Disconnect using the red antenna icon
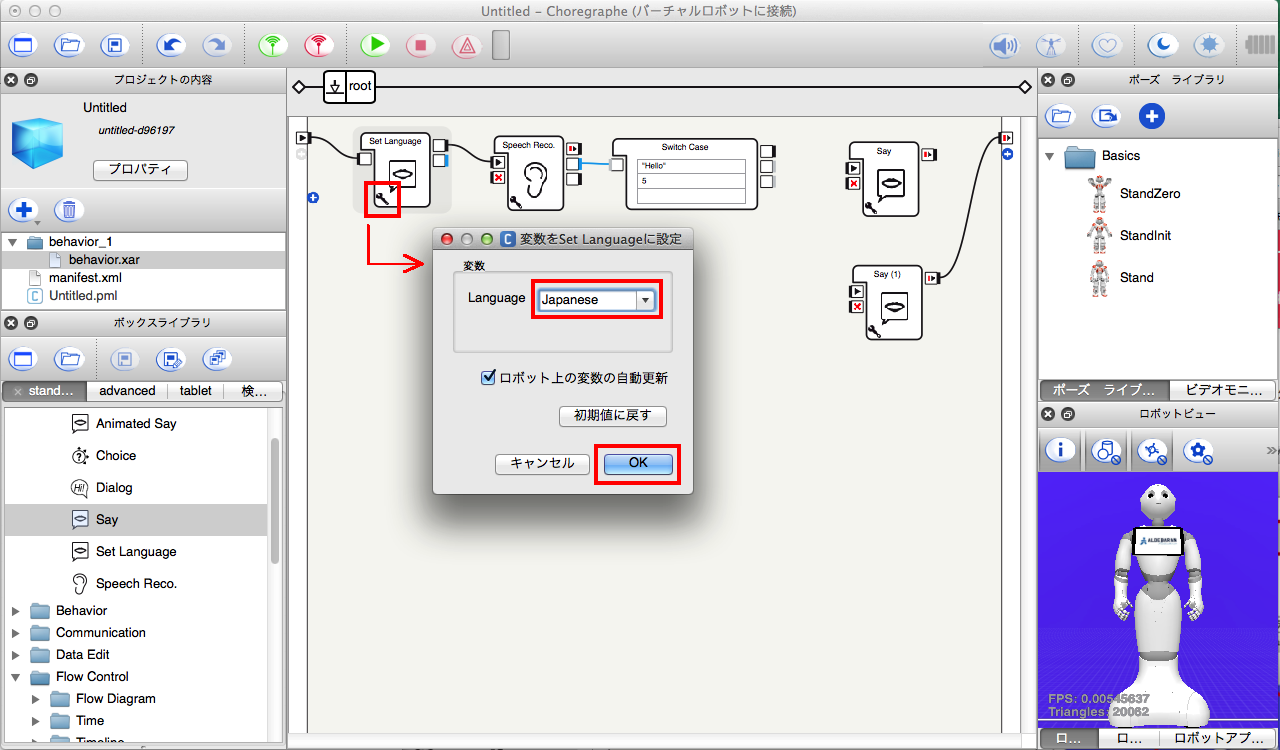1280x750 pixels. [x=318, y=45]
